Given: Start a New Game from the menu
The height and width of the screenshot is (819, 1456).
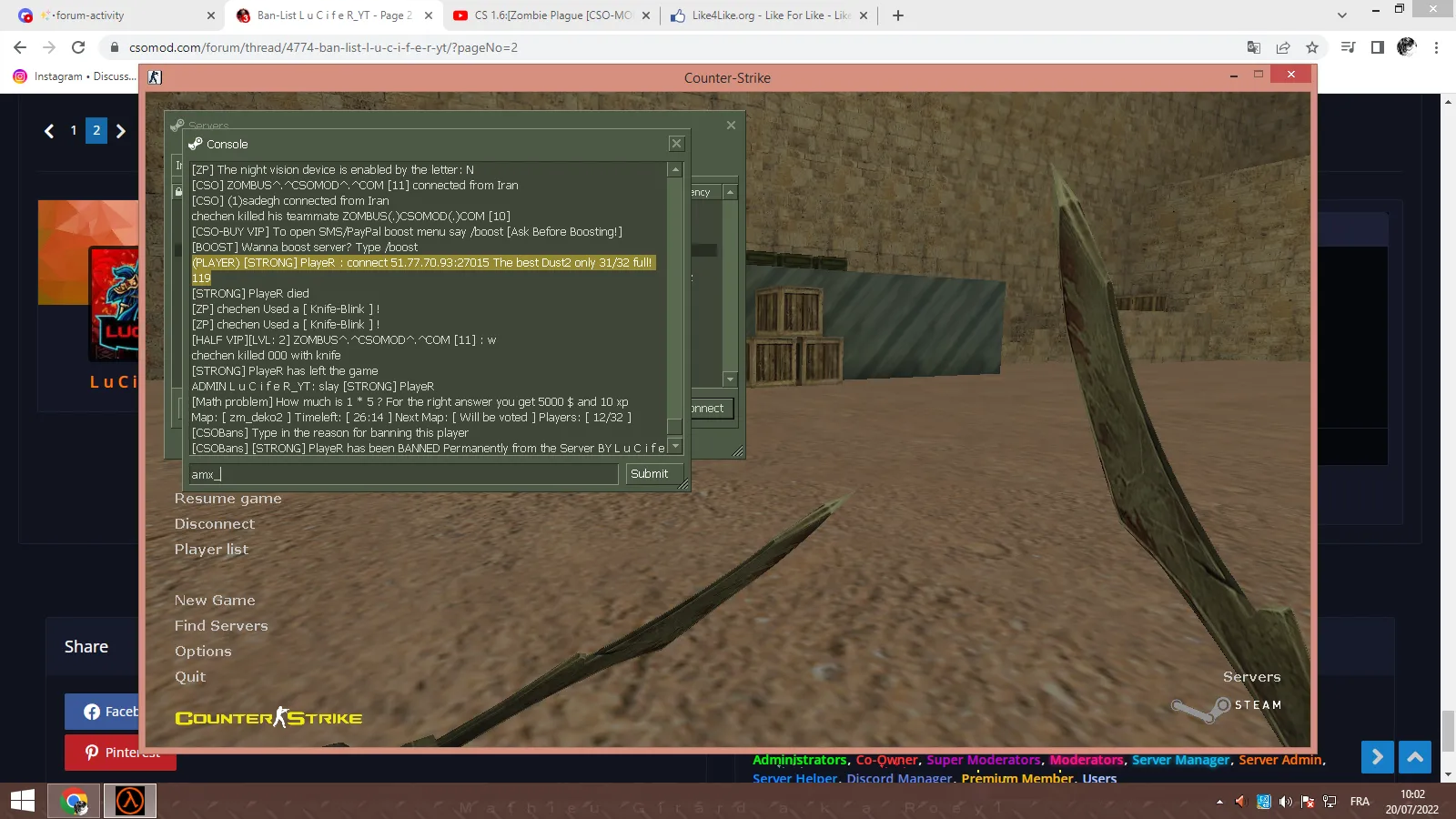Looking at the screenshot, I should coord(215,601).
